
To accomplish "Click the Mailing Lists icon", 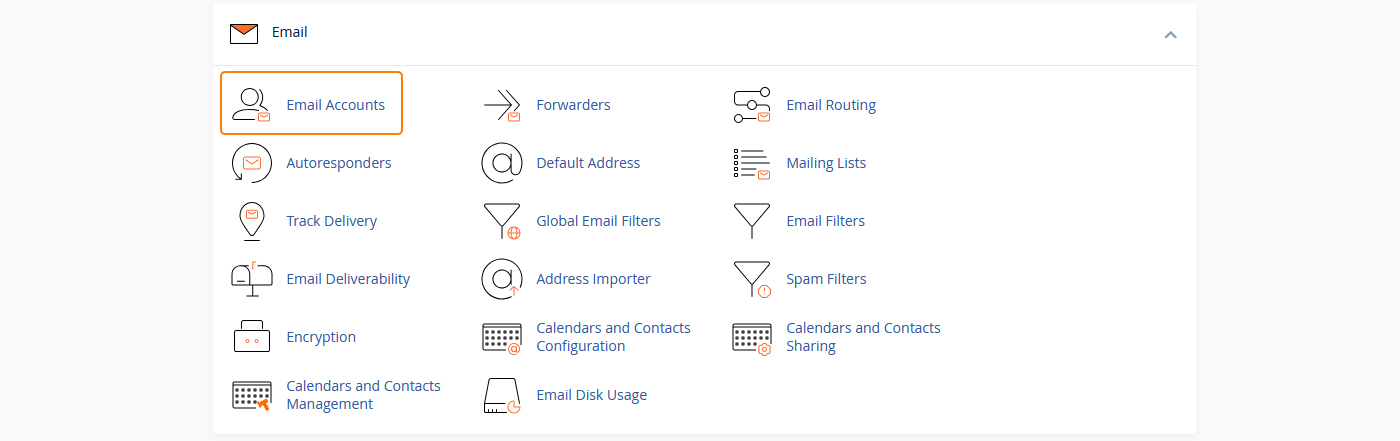I will point(751,163).
